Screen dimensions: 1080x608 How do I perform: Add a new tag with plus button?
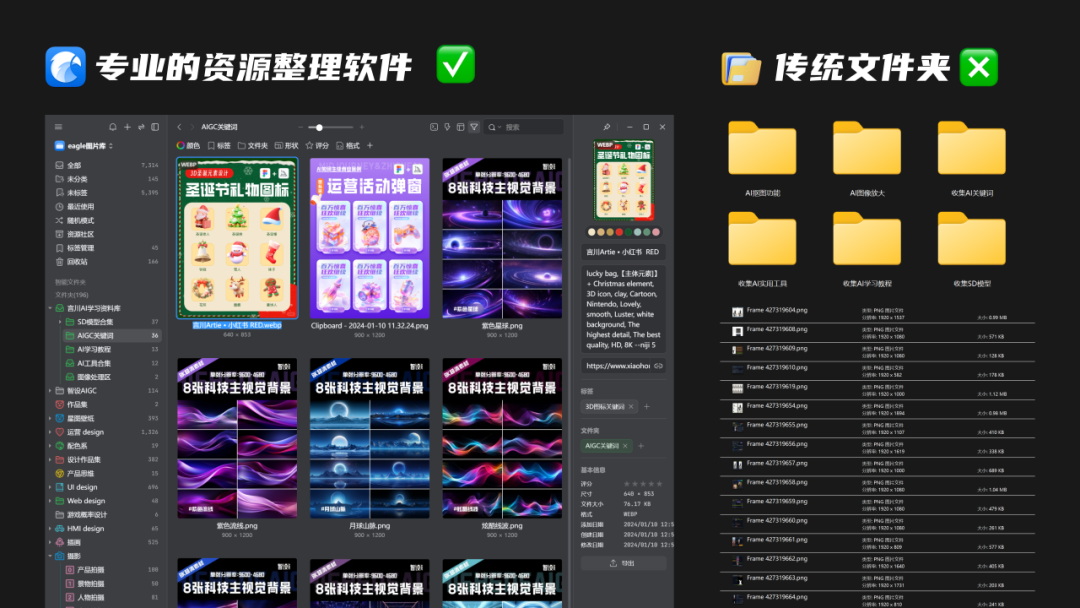click(646, 407)
